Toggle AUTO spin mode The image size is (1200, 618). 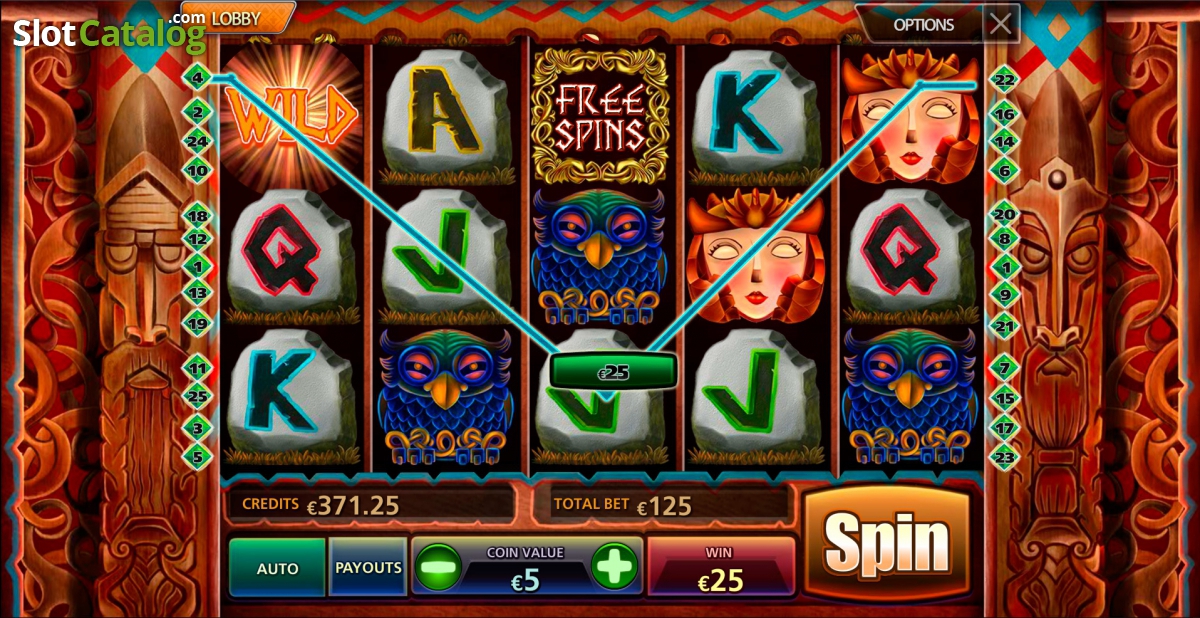click(x=278, y=568)
